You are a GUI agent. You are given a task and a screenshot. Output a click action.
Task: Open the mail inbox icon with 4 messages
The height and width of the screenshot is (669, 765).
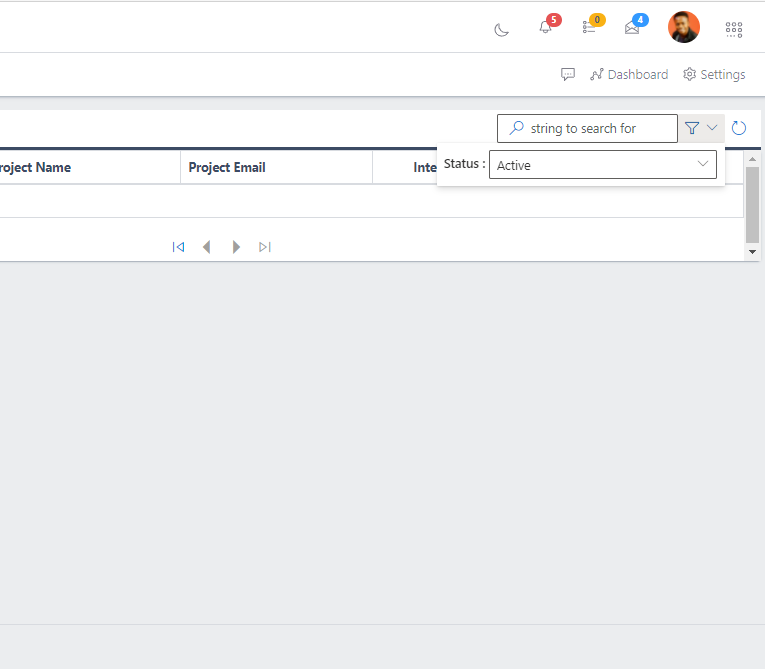click(632, 28)
